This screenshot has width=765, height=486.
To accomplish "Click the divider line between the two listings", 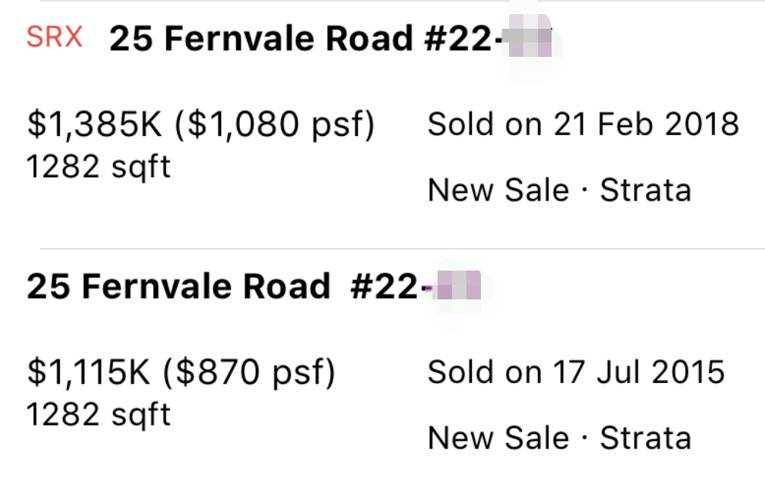I will (x=400, y=248).
